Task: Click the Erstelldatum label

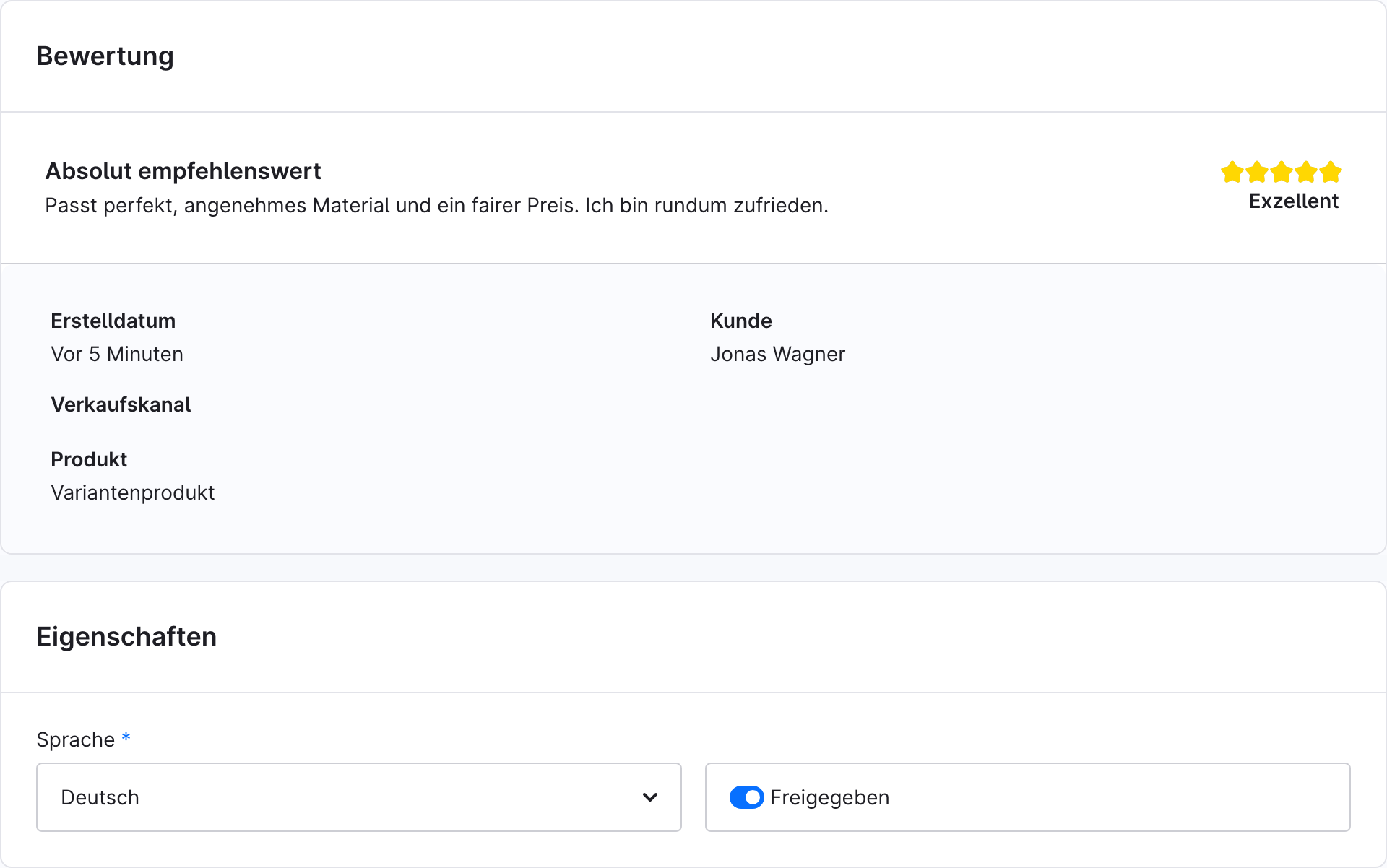Action: (x=113, y=321)
